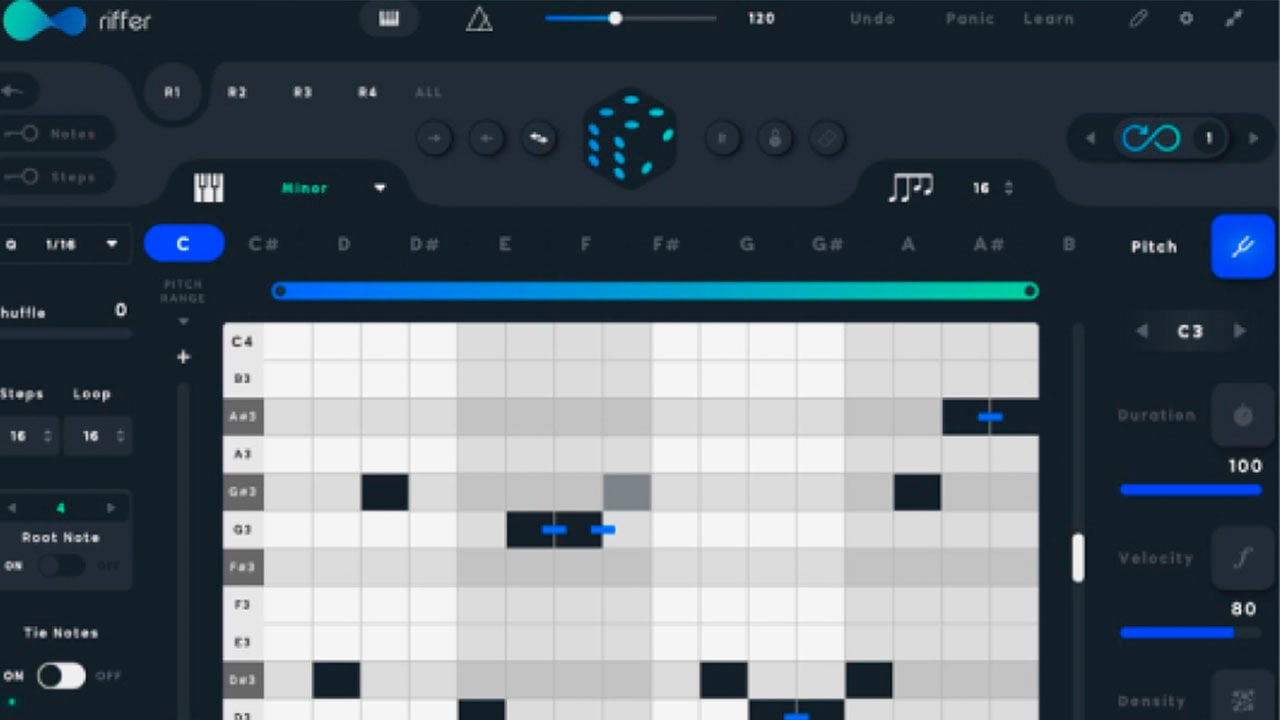Adjust the Duration slider
This screenshot has height=720, width=1280.
click(x=1191, y=490)
